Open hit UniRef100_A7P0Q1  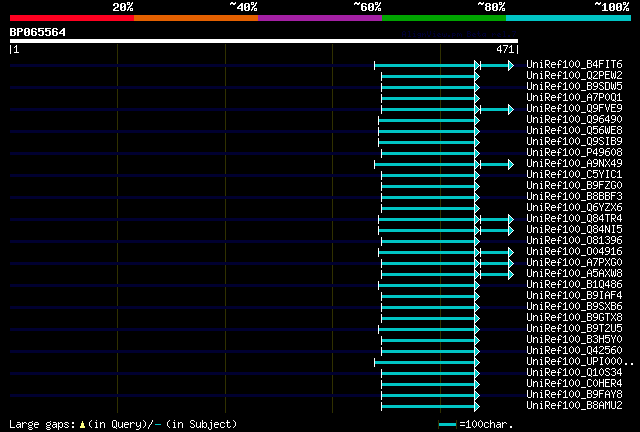coord(574,98)
